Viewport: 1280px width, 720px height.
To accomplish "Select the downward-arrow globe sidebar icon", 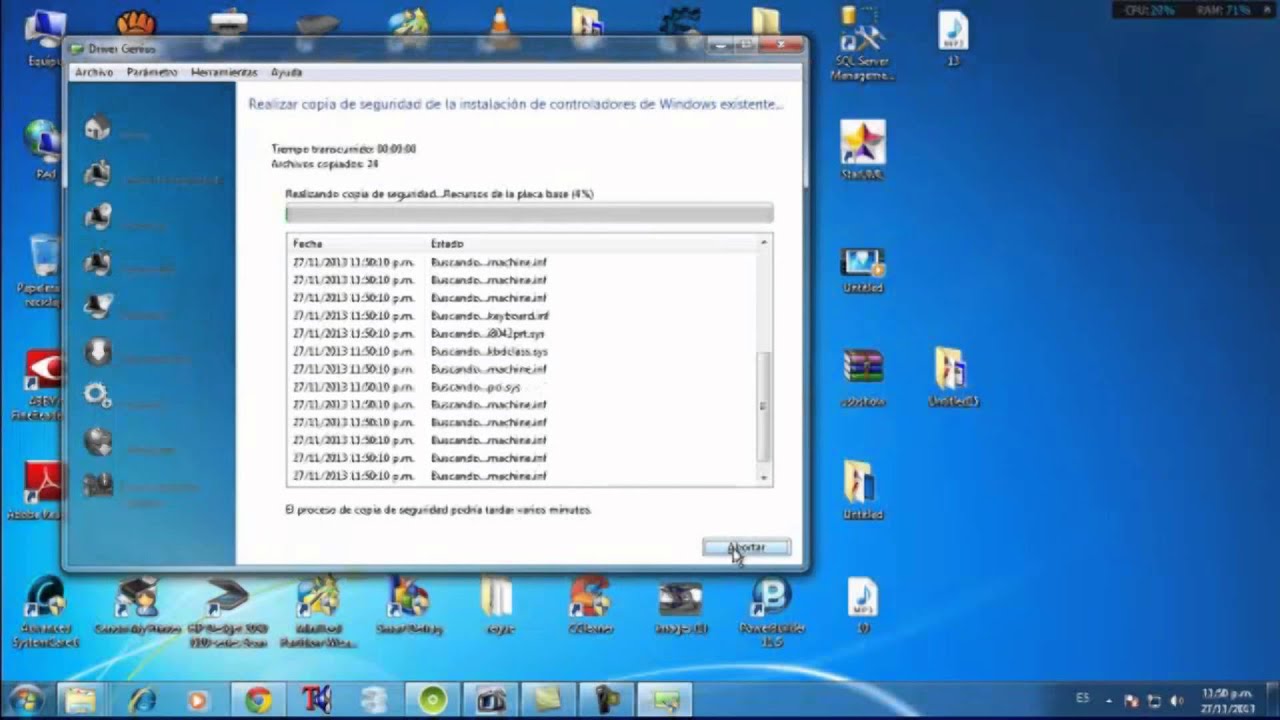I will tap(97, 353).
